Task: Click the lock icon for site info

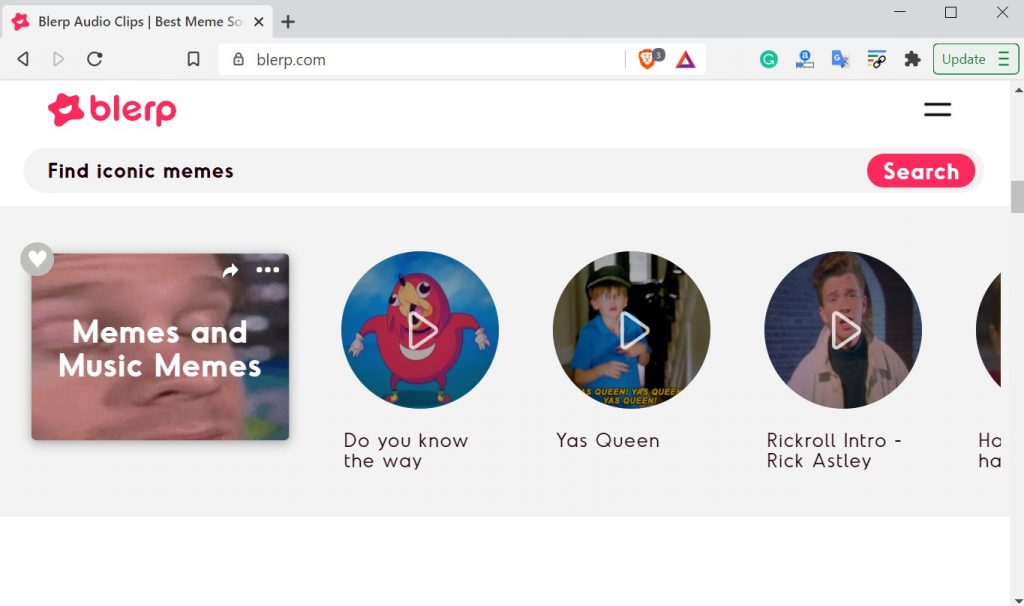Action: point(238,59)
